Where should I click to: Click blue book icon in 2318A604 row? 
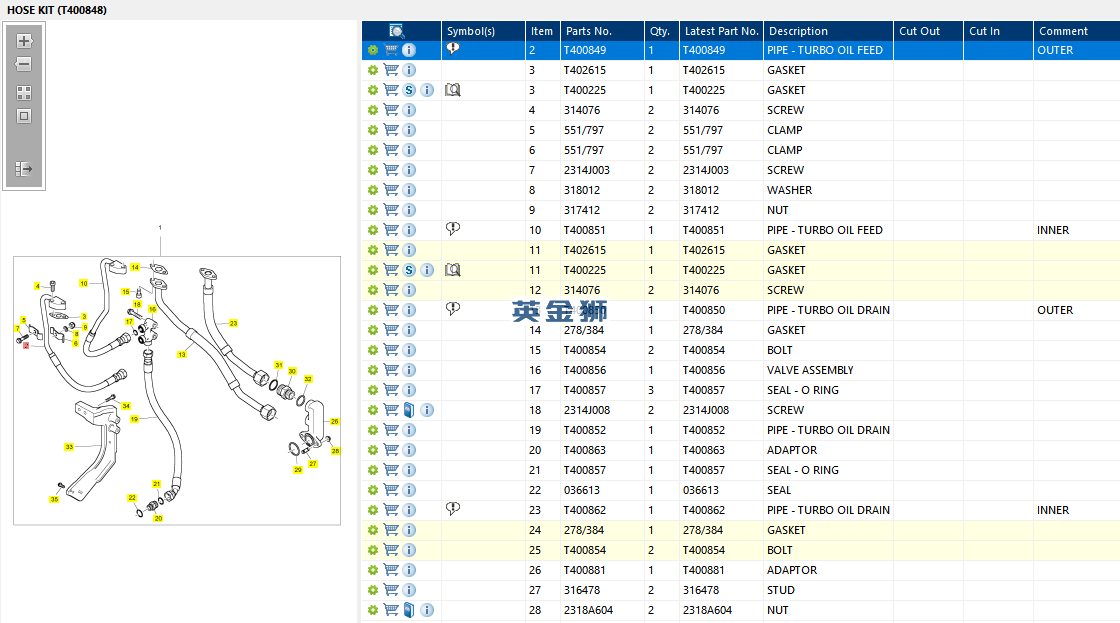(409, 610)
